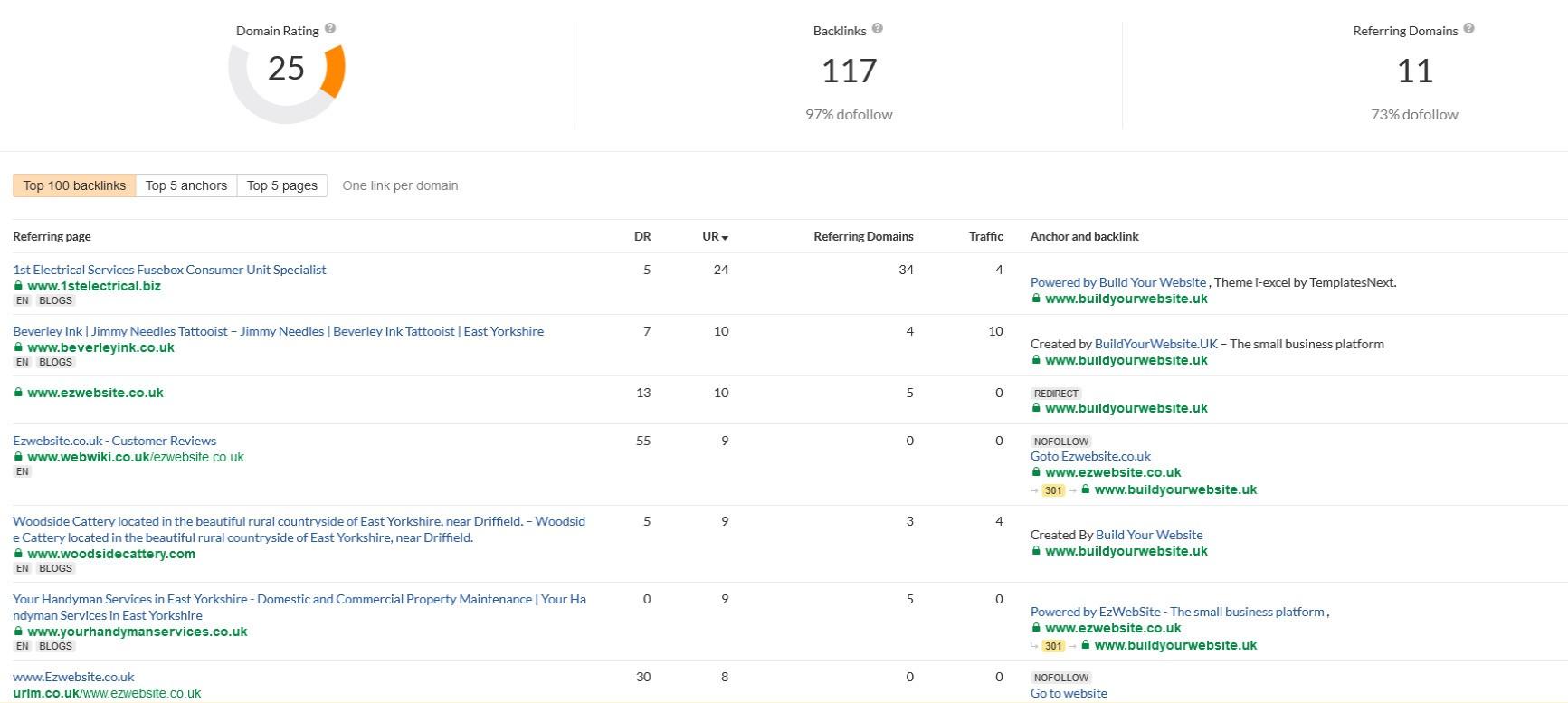This screenshot has height=703, width=1568.
Task: Click the REDIRECT badge in ezwebsite row
Action: point(1056,394)
